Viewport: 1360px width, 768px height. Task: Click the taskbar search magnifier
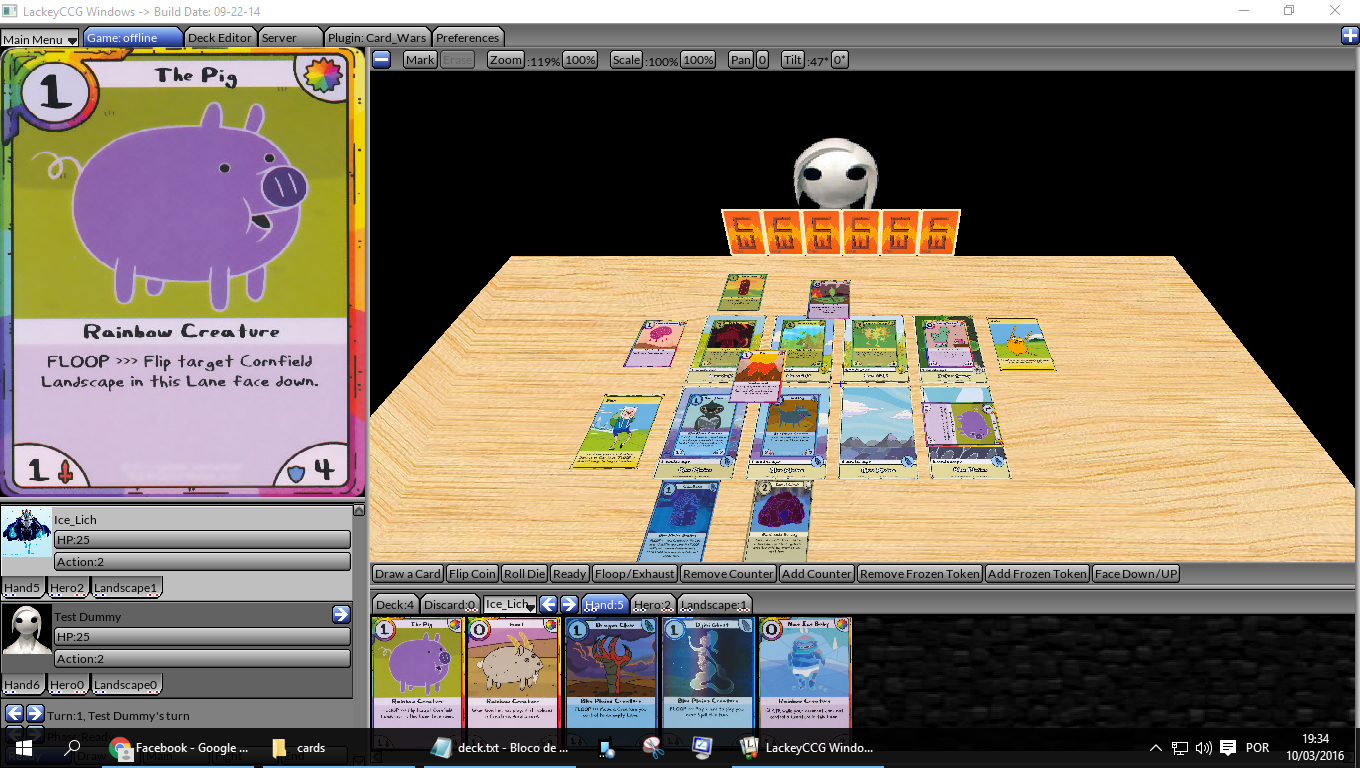tap(72, 747)
